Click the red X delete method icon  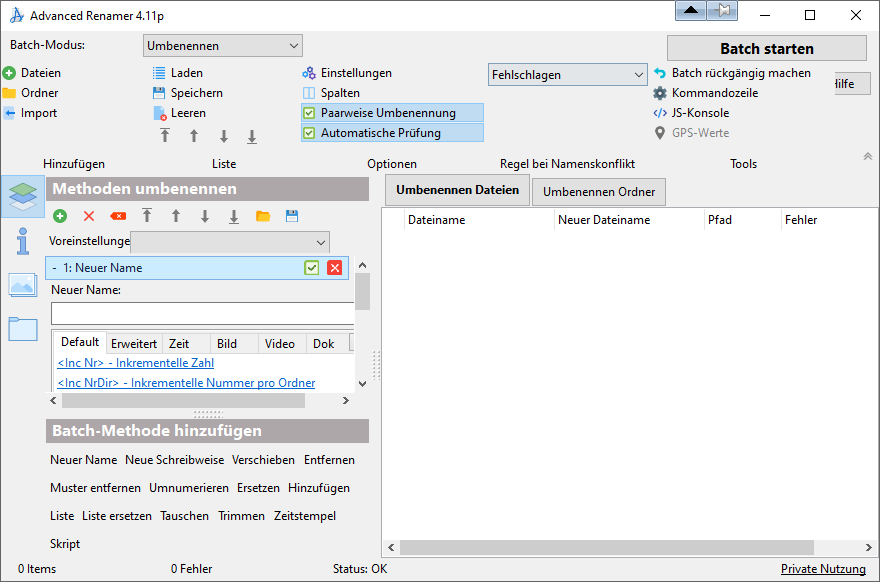tap(89, 216)
